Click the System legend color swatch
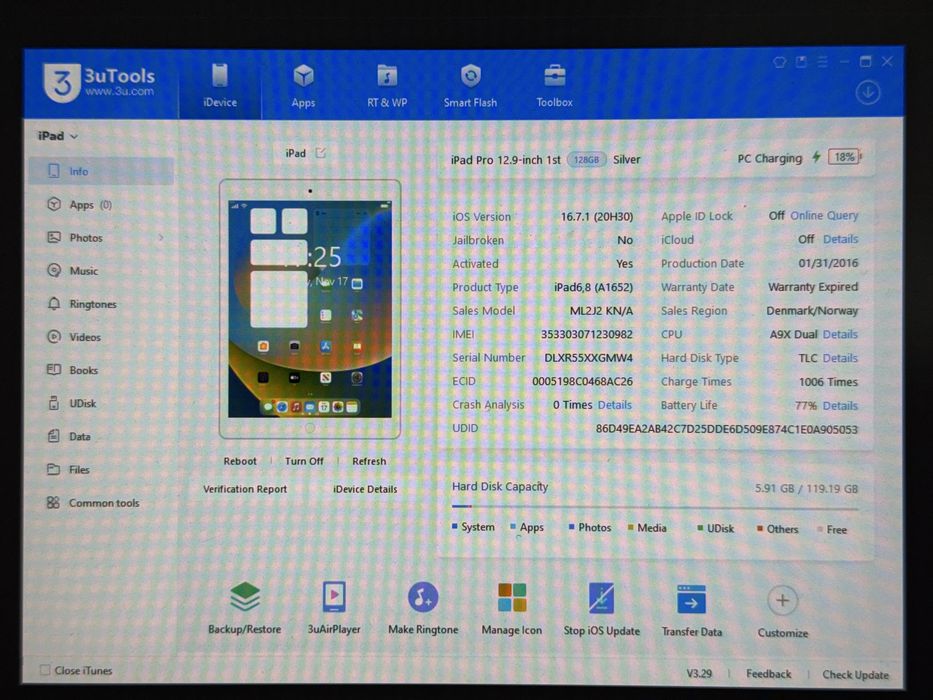 [x=455, y=527]
